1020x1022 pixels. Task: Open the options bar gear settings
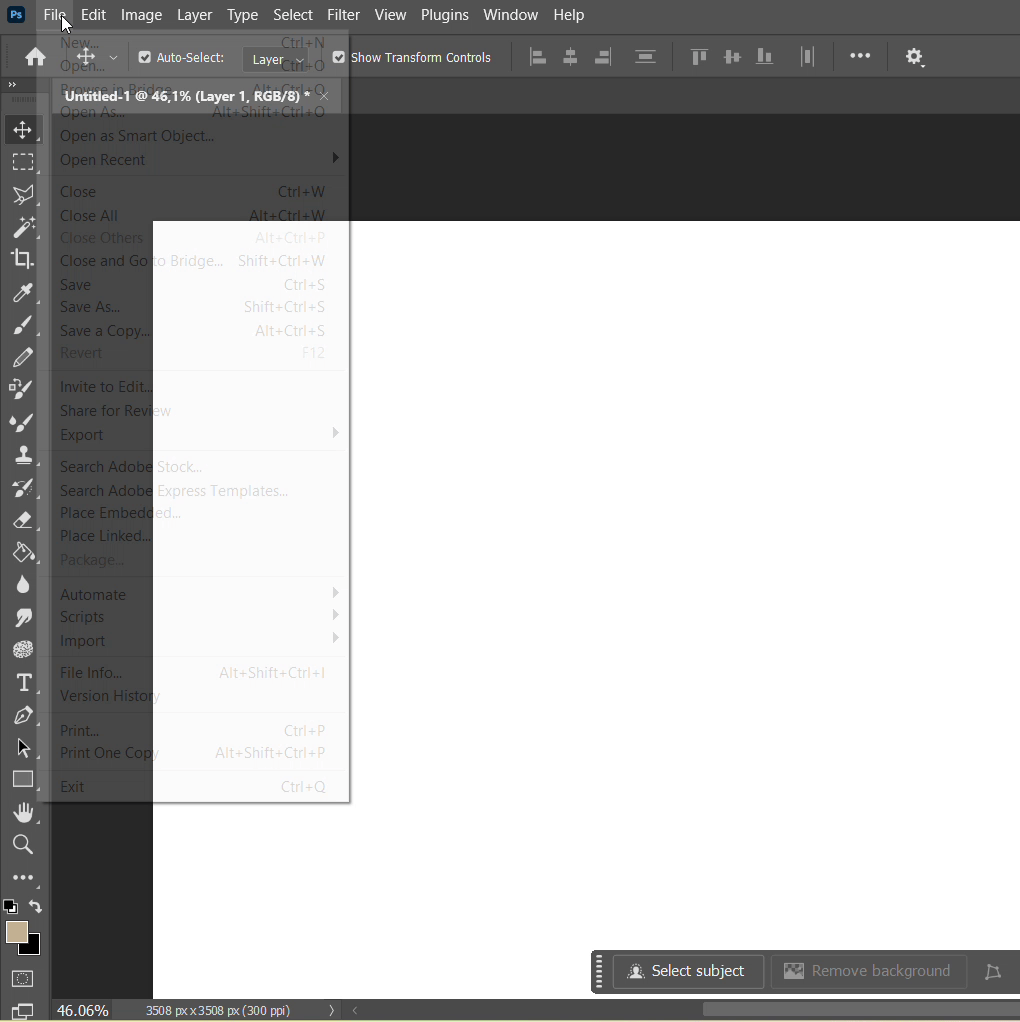(914, 57)
